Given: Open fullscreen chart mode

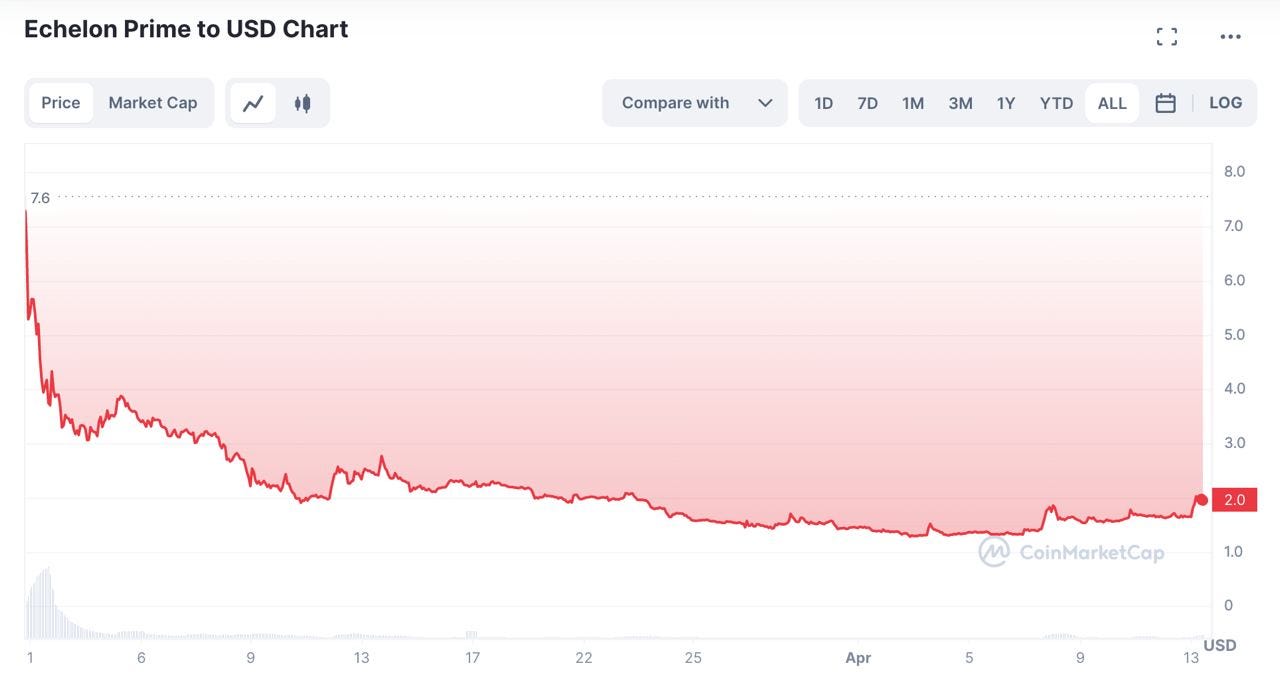Looking at the screenshot, I should [1166, 35].
